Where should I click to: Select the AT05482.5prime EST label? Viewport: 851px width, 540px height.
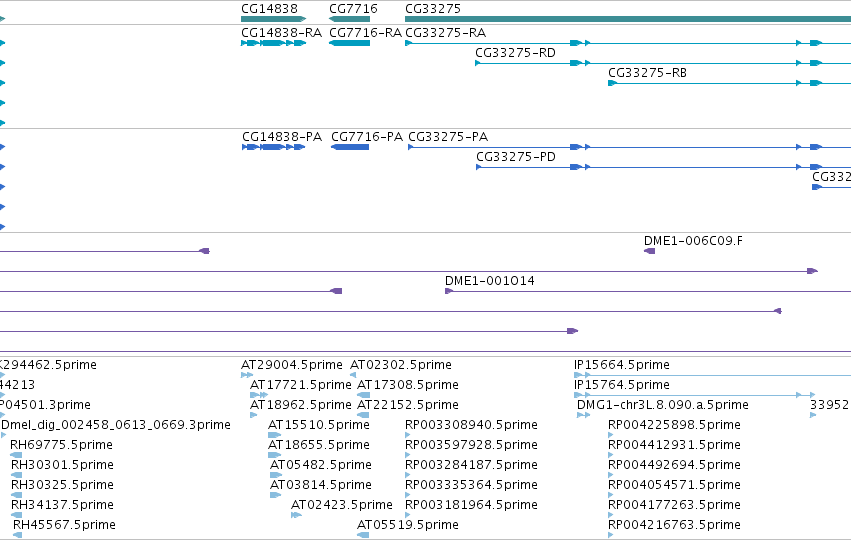[321, 465]
